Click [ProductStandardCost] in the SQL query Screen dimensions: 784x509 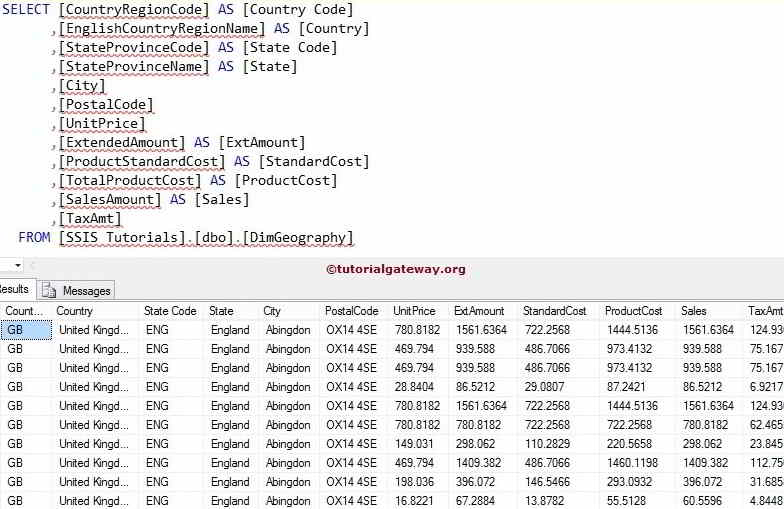(142, 162)
